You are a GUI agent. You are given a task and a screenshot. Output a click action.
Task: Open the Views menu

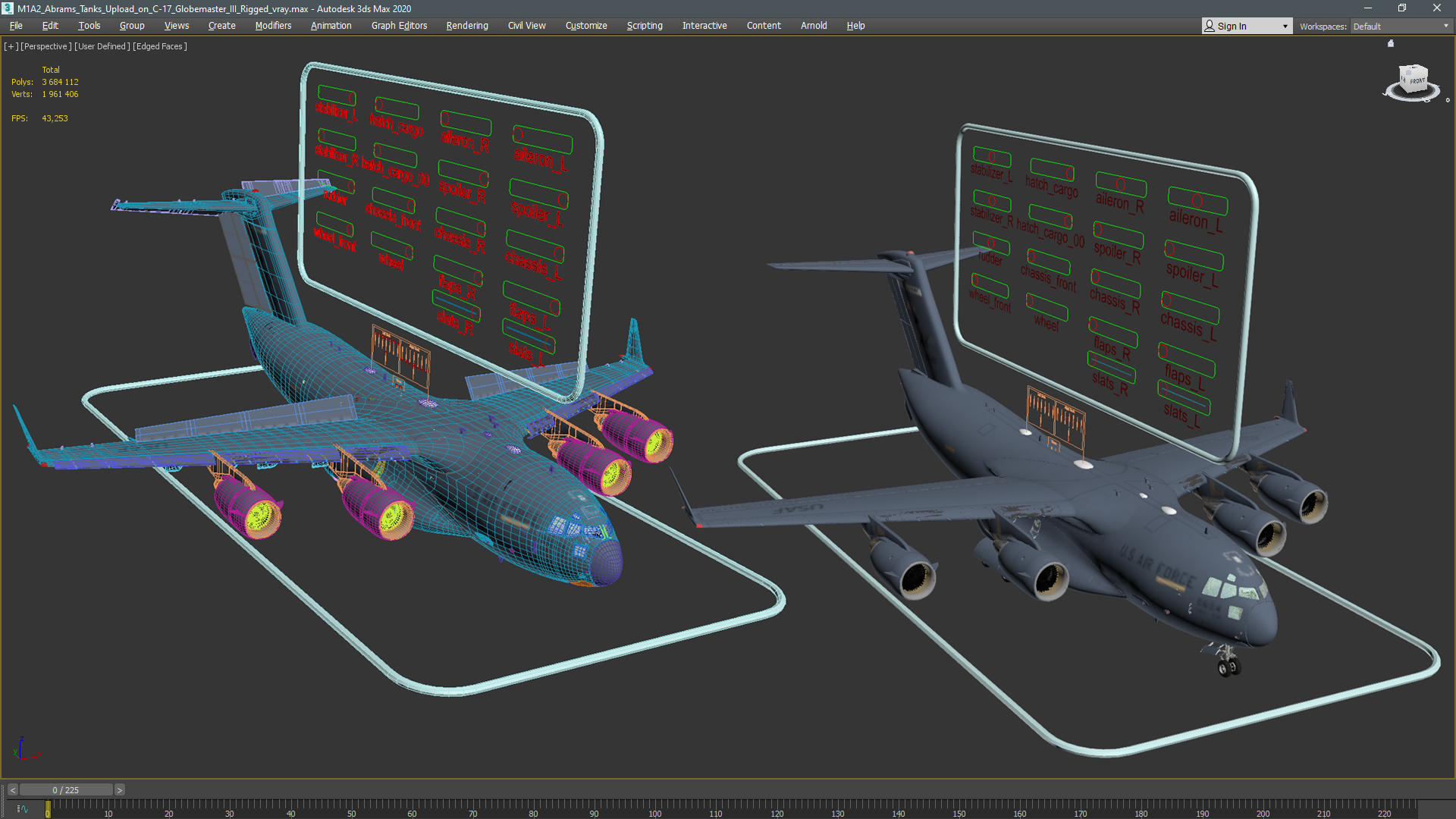[177, 26]
